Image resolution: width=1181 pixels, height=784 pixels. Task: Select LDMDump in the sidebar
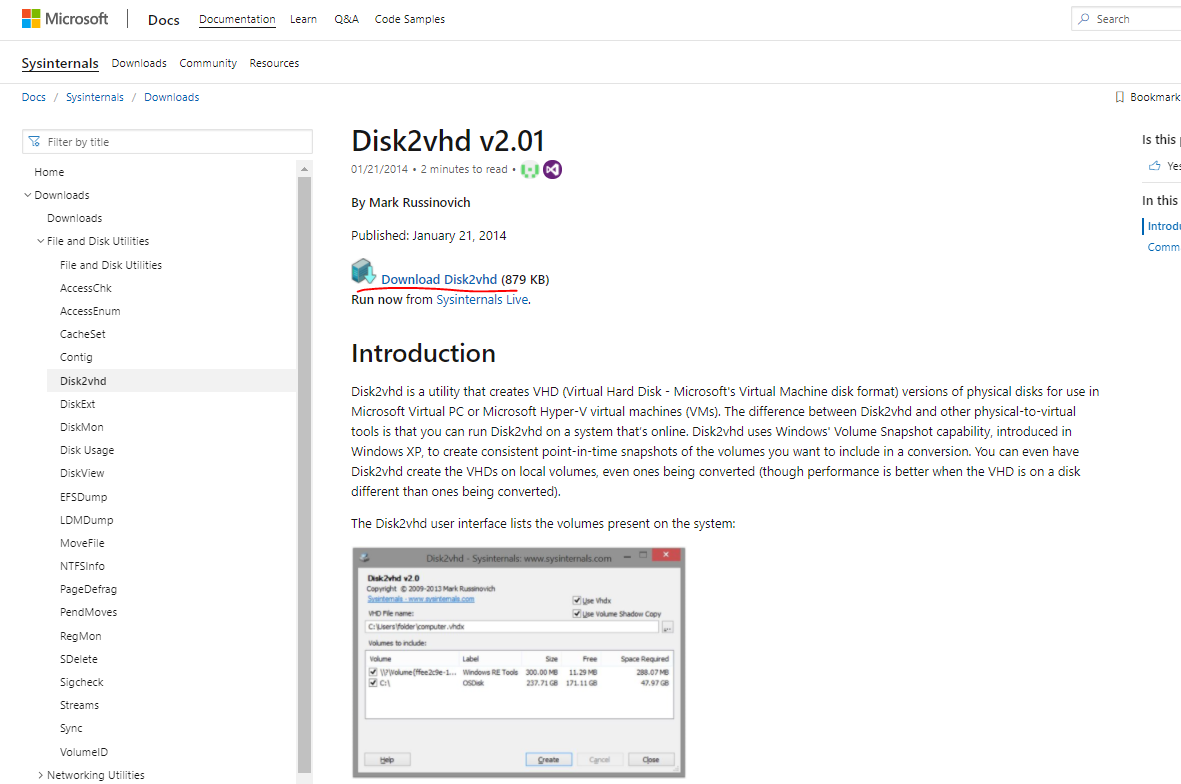click(87, 520)
